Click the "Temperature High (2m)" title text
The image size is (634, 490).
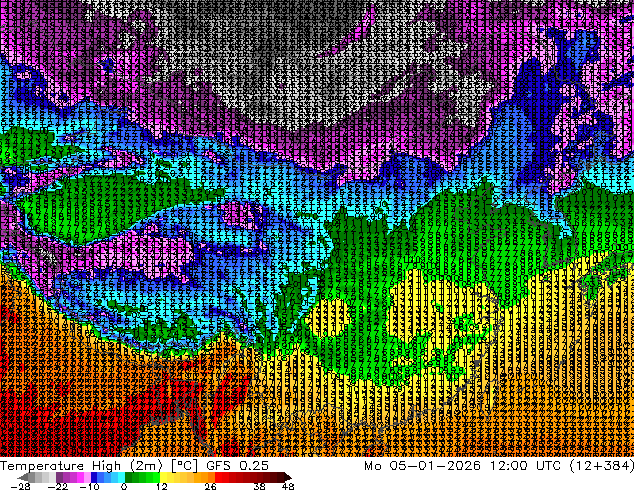click(x=81, y=466)
